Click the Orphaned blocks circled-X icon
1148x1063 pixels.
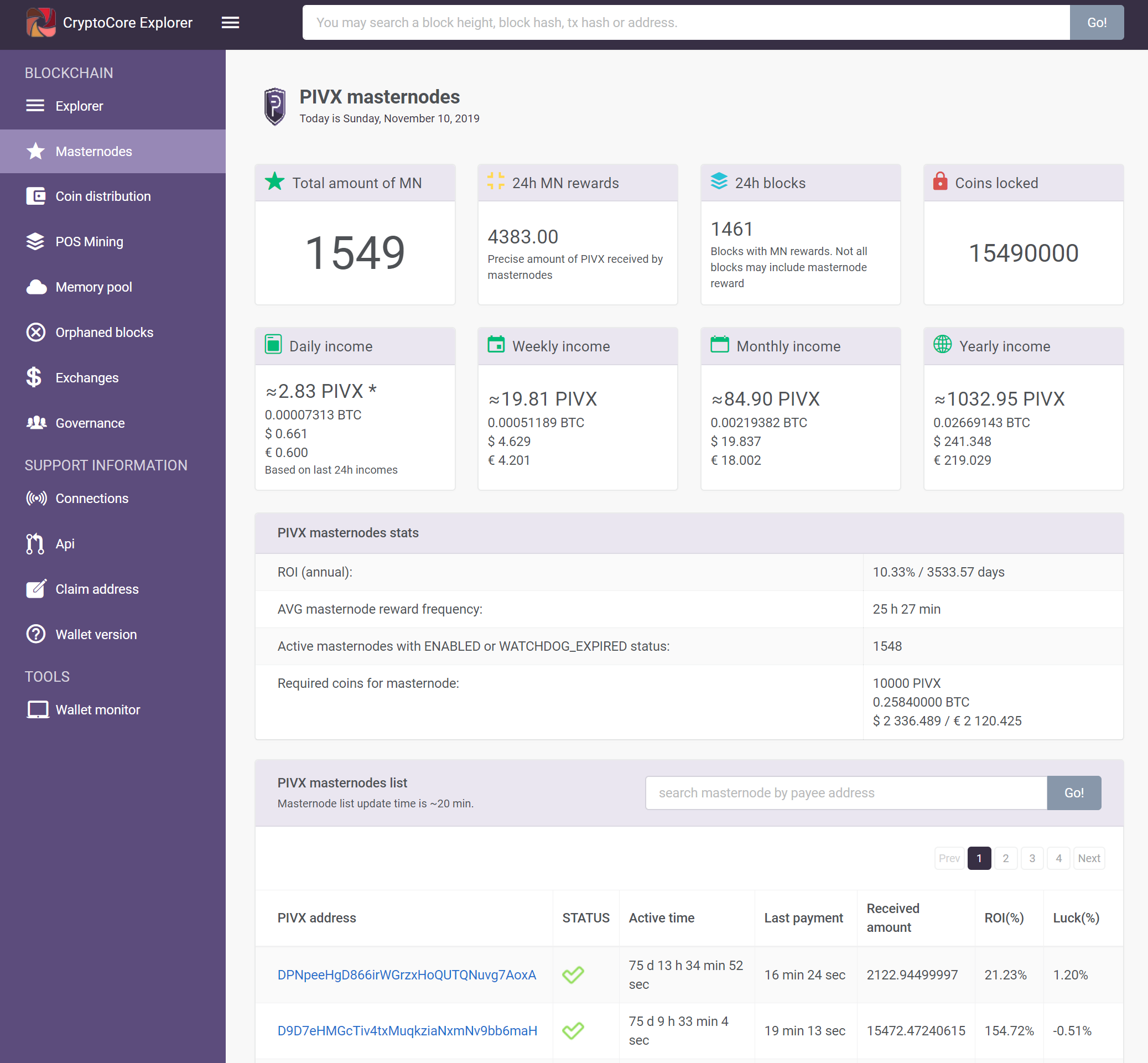35,333
